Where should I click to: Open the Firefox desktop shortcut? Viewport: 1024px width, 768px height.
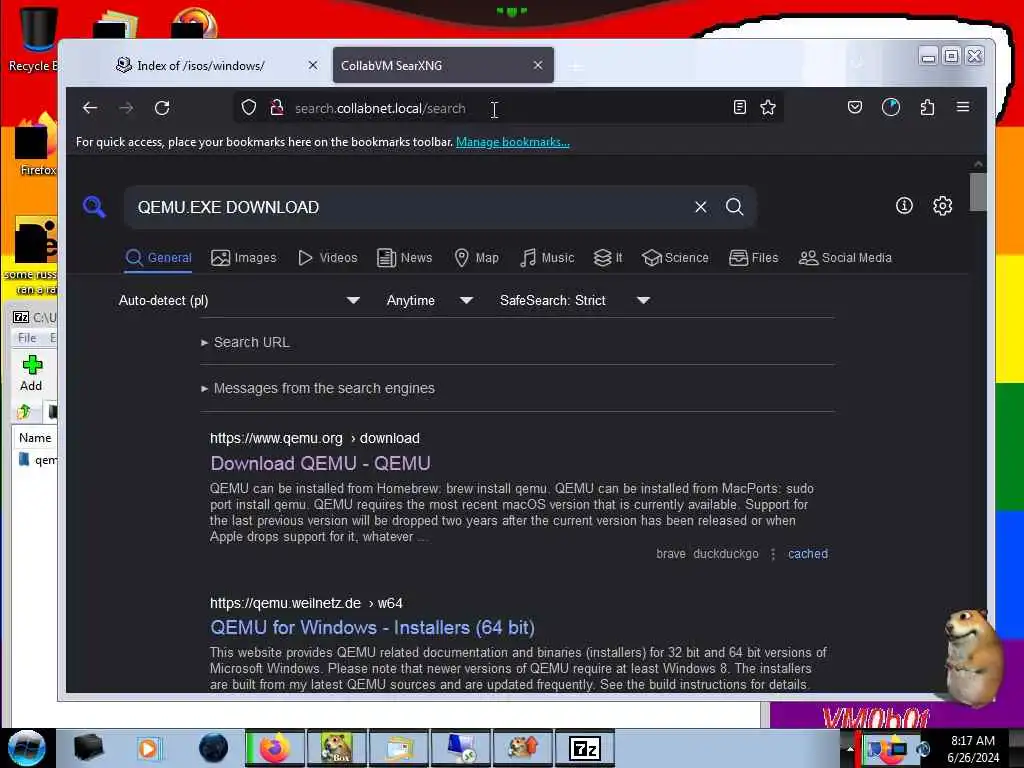tap(37, 145)
